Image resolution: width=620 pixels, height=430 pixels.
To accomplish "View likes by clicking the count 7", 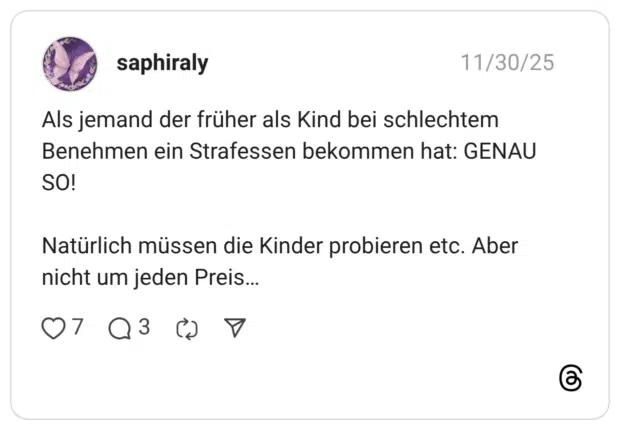I will point(77,327).
